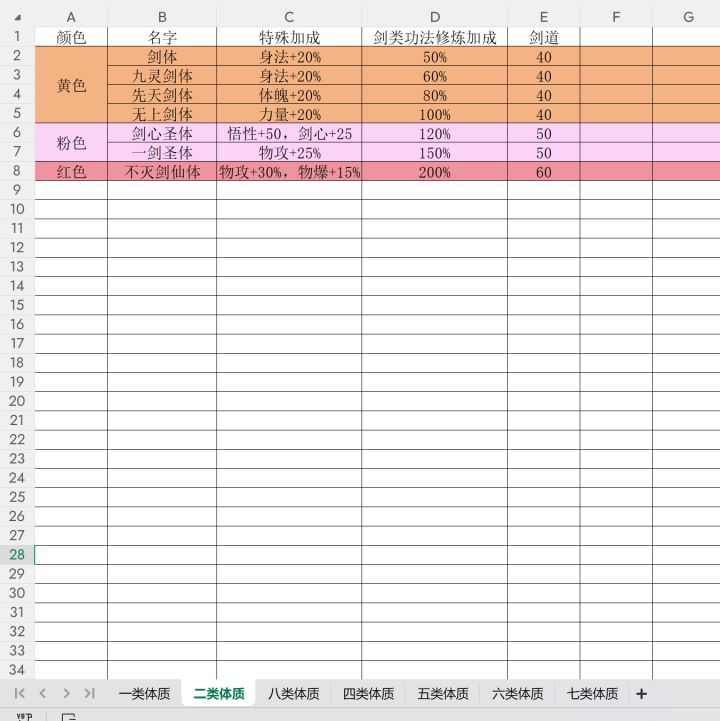The image size is (720, 721).
Task: Select the 二类体质 sheet tab
Action: 219,693
